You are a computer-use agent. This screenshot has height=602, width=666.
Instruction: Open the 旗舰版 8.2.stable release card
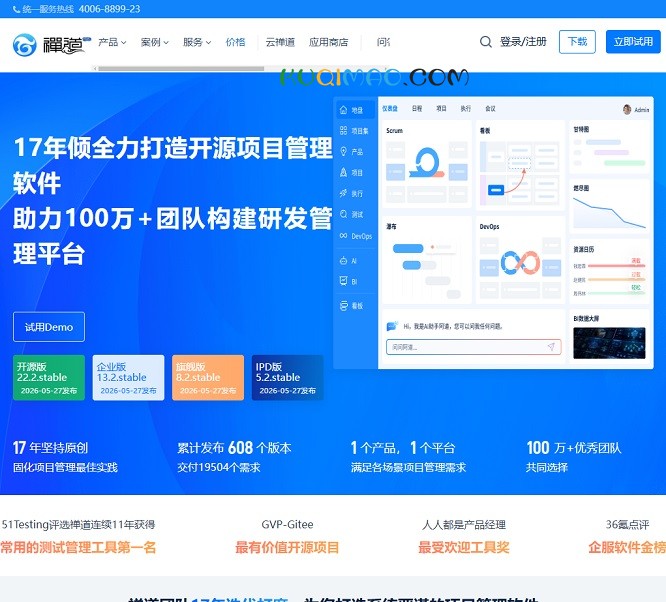[x=208, y=378]
